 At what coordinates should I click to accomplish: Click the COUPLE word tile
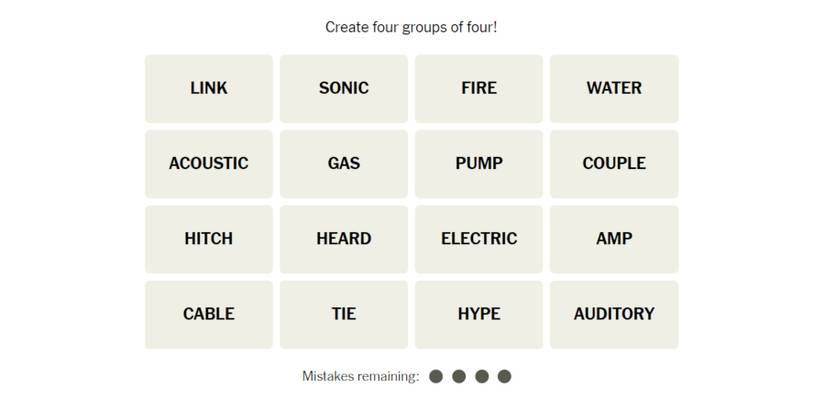coord(613,163)
